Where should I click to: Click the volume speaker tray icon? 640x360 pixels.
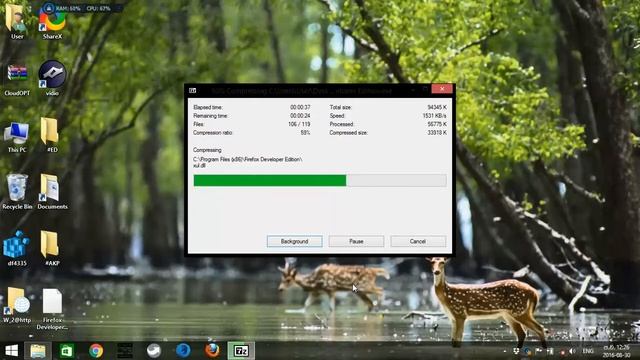pos(572,351)
